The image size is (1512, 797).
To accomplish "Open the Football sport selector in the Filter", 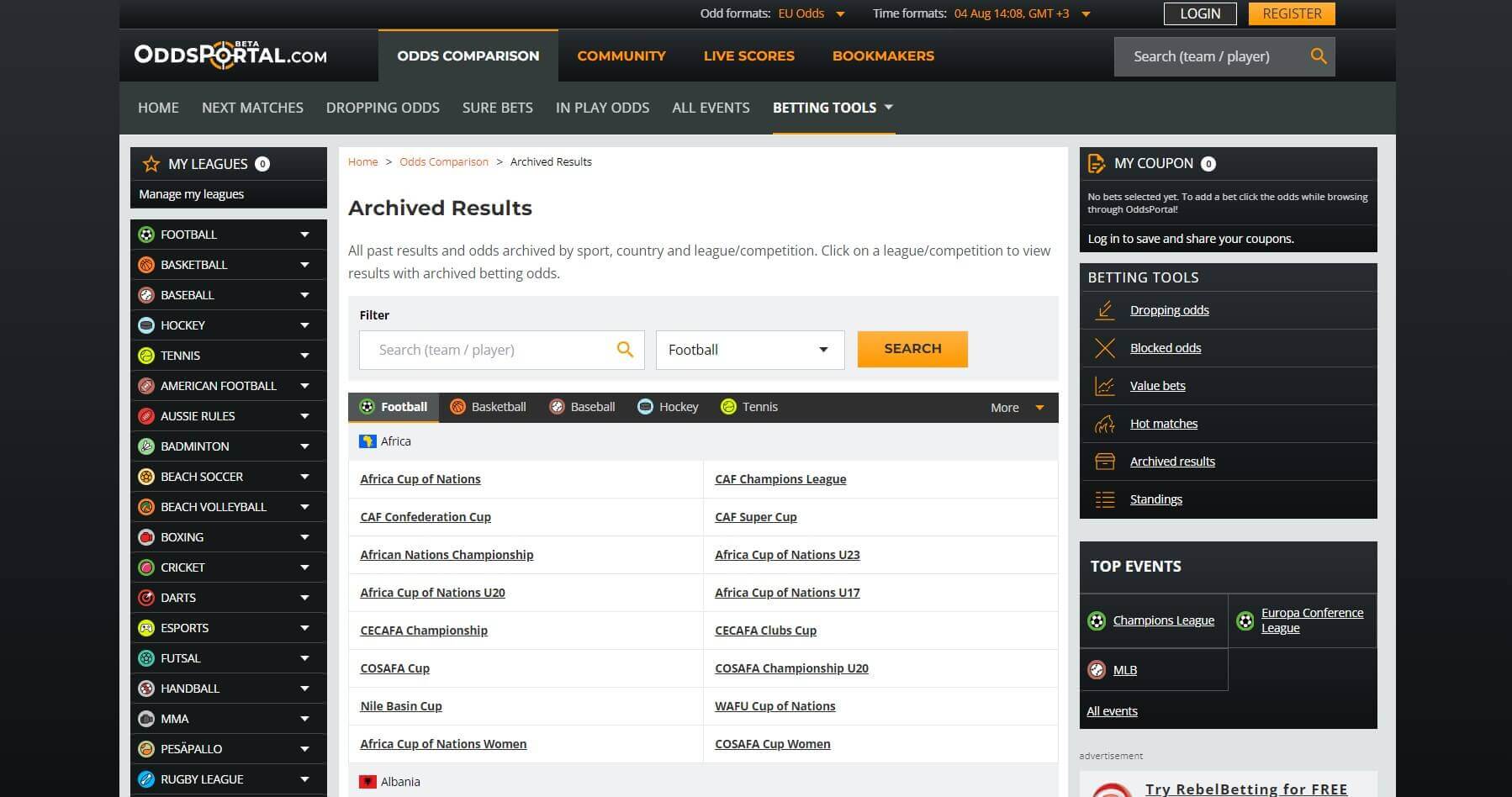I will [x=748, y=350].
